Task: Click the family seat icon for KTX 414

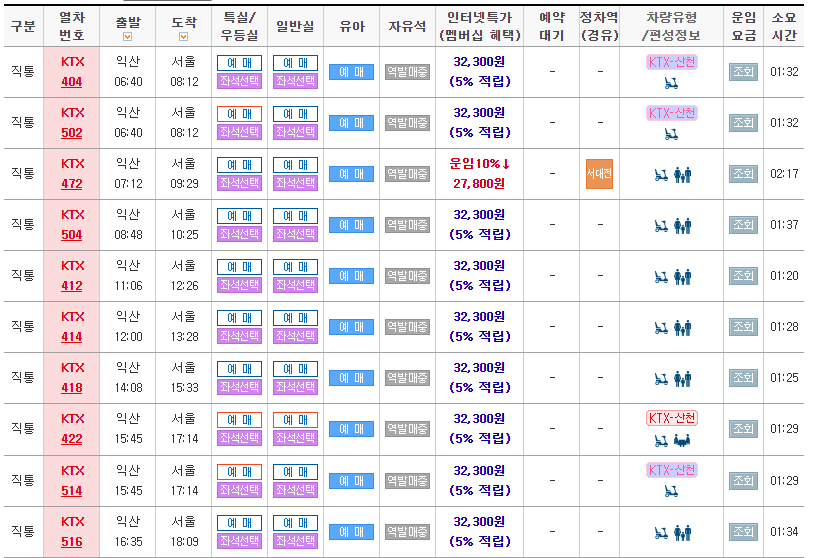Action: tap(682, 328)
